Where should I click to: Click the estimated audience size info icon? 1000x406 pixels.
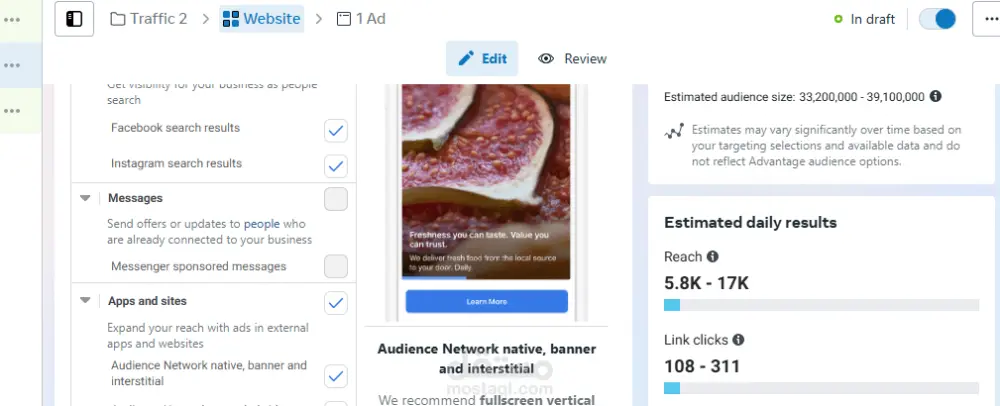[x=936, y=97]
